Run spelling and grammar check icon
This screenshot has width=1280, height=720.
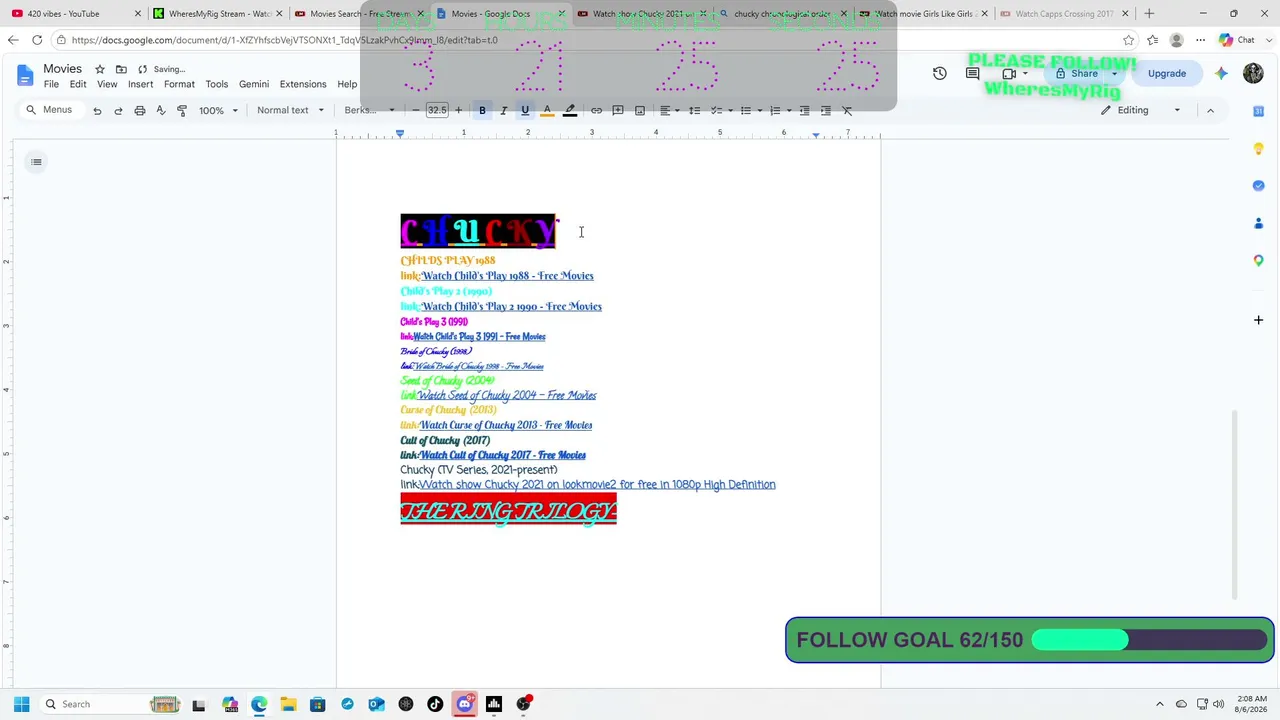tap(160, 110)
